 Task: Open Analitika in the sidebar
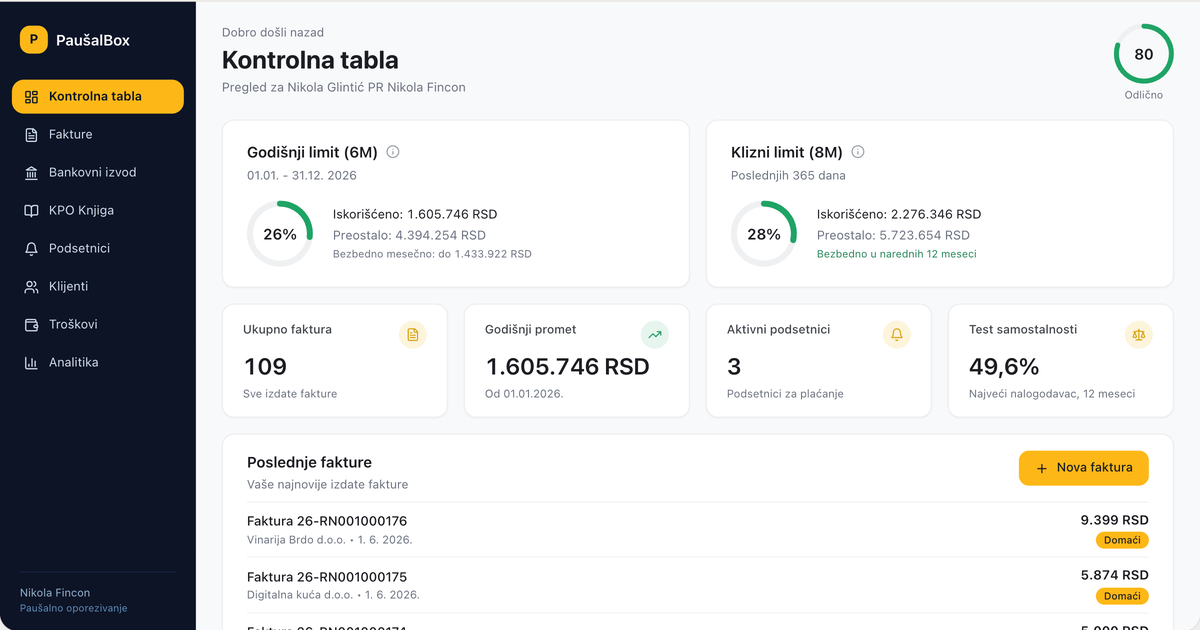pos(98,363)
